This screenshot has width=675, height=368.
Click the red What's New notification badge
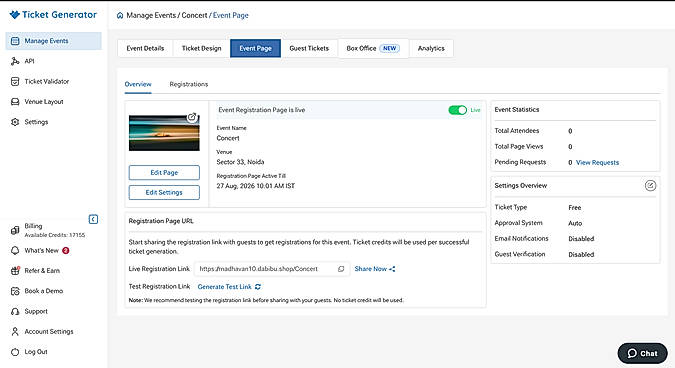click(x=65, y=250)
